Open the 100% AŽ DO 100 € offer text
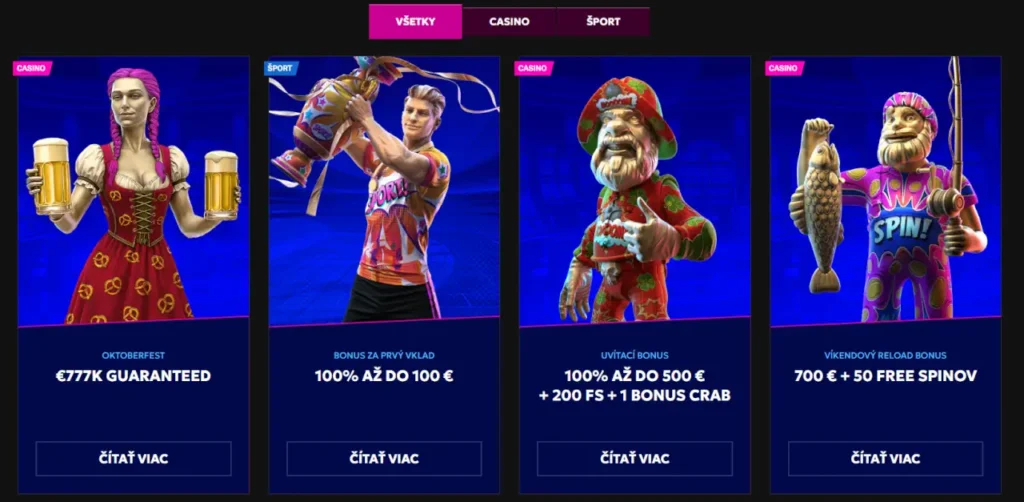Viewport: 1024px width, 502px height. tap(384, 376)
